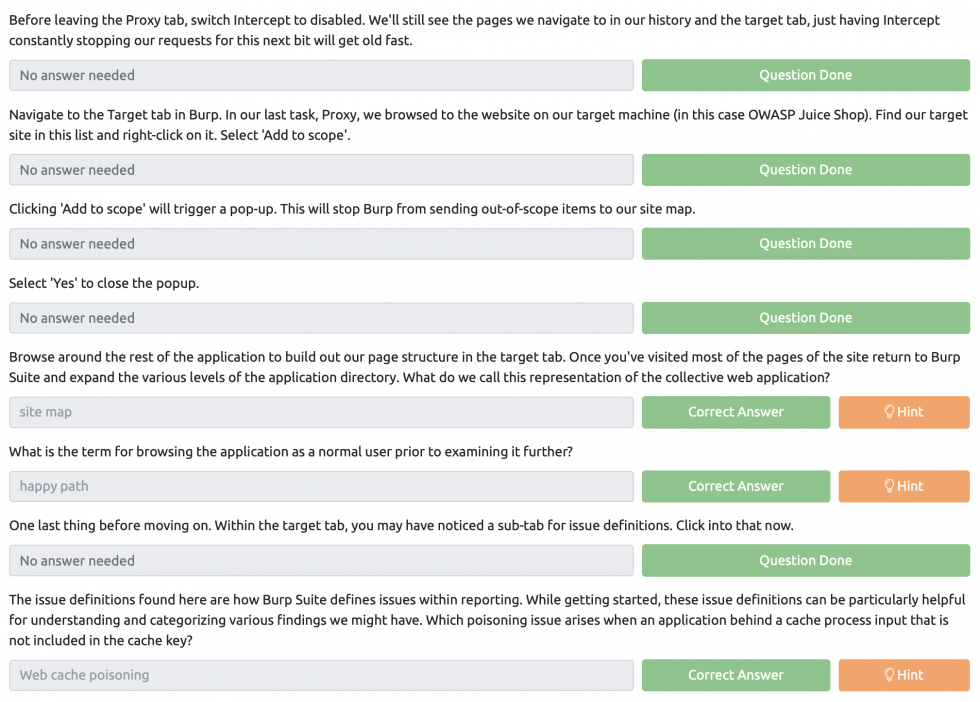Viewport: 980px width, 702px height.
Task: Click Question Done for the pop-up trigger step
Action: [806, 244]
